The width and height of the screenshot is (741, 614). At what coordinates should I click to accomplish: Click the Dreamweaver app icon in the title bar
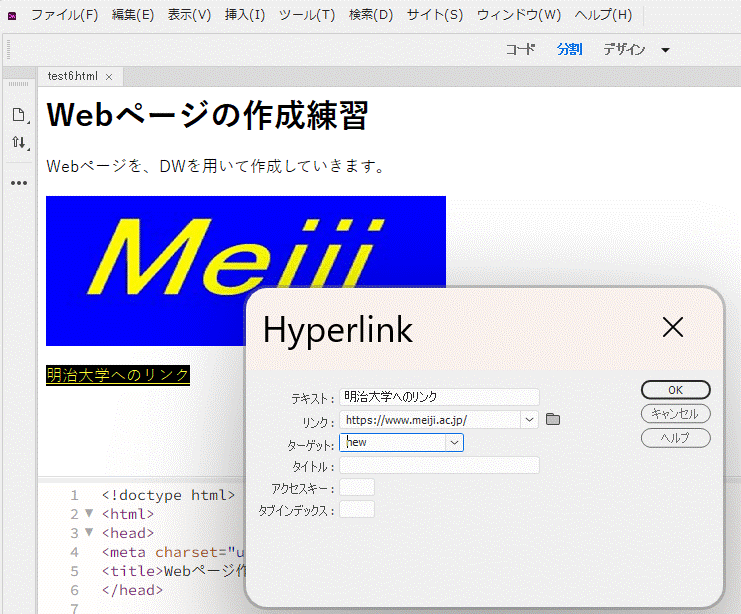click(12, 15)
